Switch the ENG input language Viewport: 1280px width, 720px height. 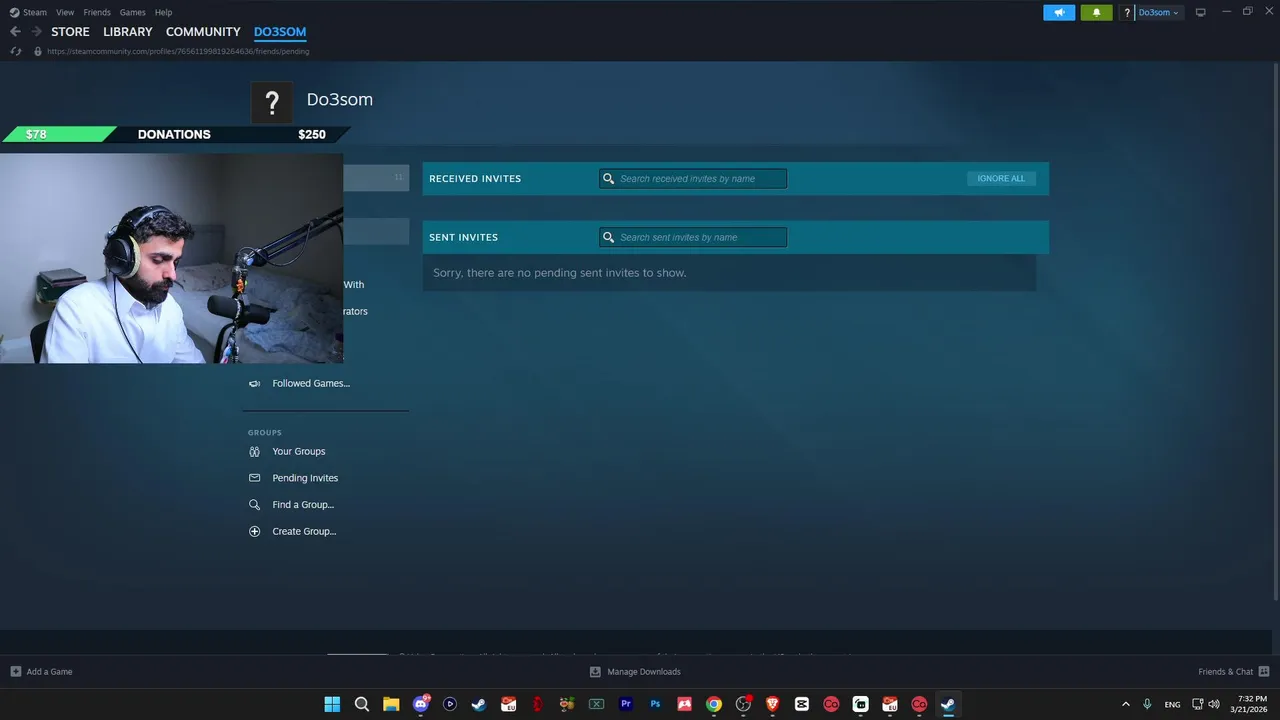point(1172,704)
